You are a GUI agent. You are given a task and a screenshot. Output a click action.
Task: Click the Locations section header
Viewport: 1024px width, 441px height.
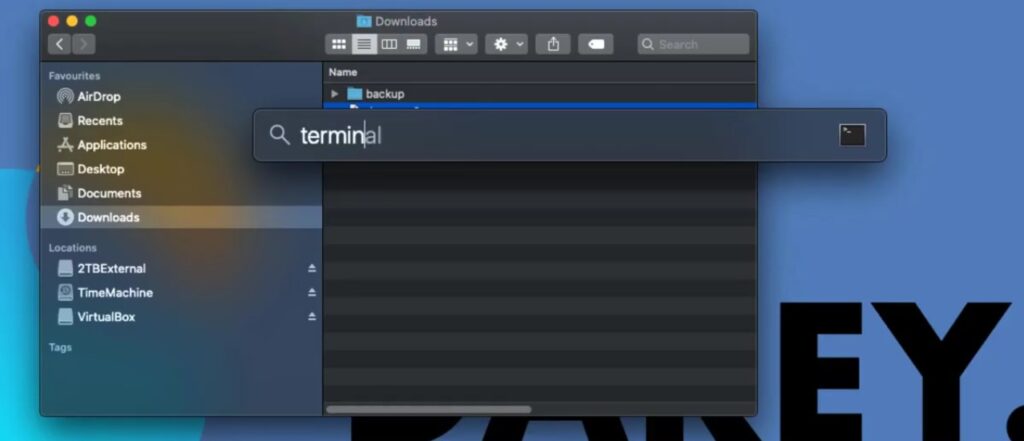pos(72,248)
